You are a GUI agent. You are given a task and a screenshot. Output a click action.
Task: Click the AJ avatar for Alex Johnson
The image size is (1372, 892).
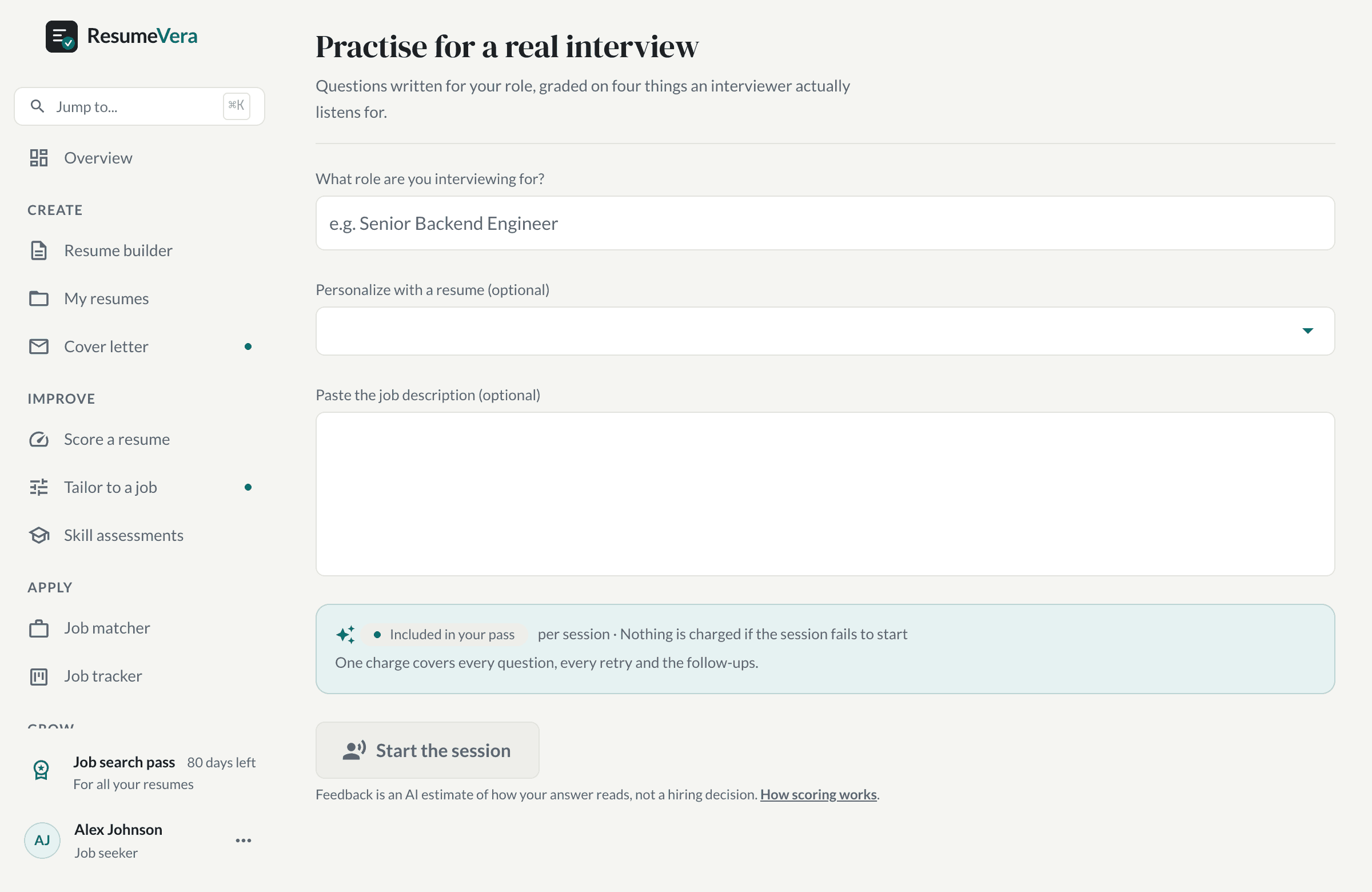click(42, 840)
